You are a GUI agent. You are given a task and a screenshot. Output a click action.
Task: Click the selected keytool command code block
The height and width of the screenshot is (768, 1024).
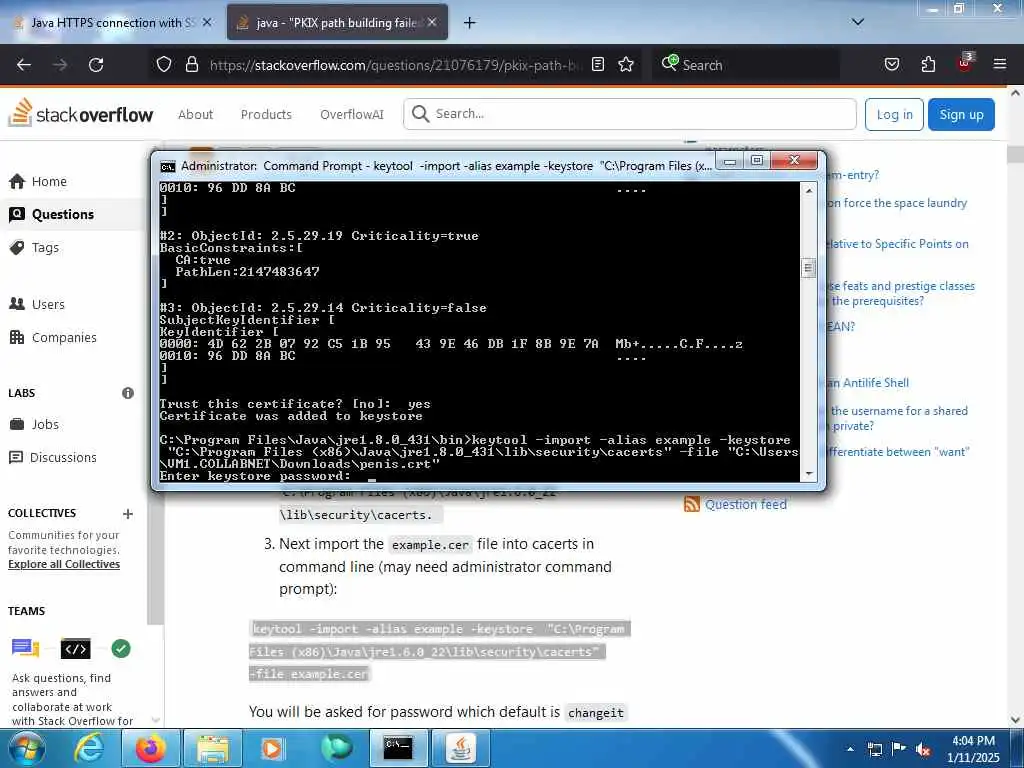pyautogui.click(x=440, y=651)
